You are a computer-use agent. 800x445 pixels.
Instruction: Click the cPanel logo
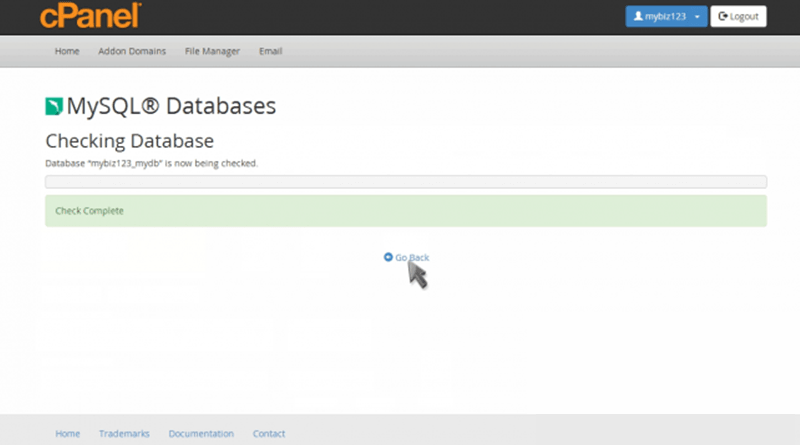tap(90, 16)
